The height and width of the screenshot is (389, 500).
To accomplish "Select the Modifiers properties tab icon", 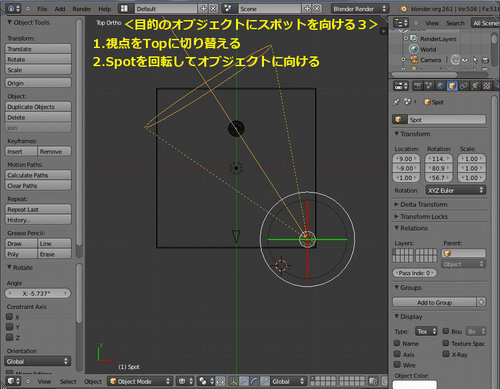I will [x=475, y=86].
